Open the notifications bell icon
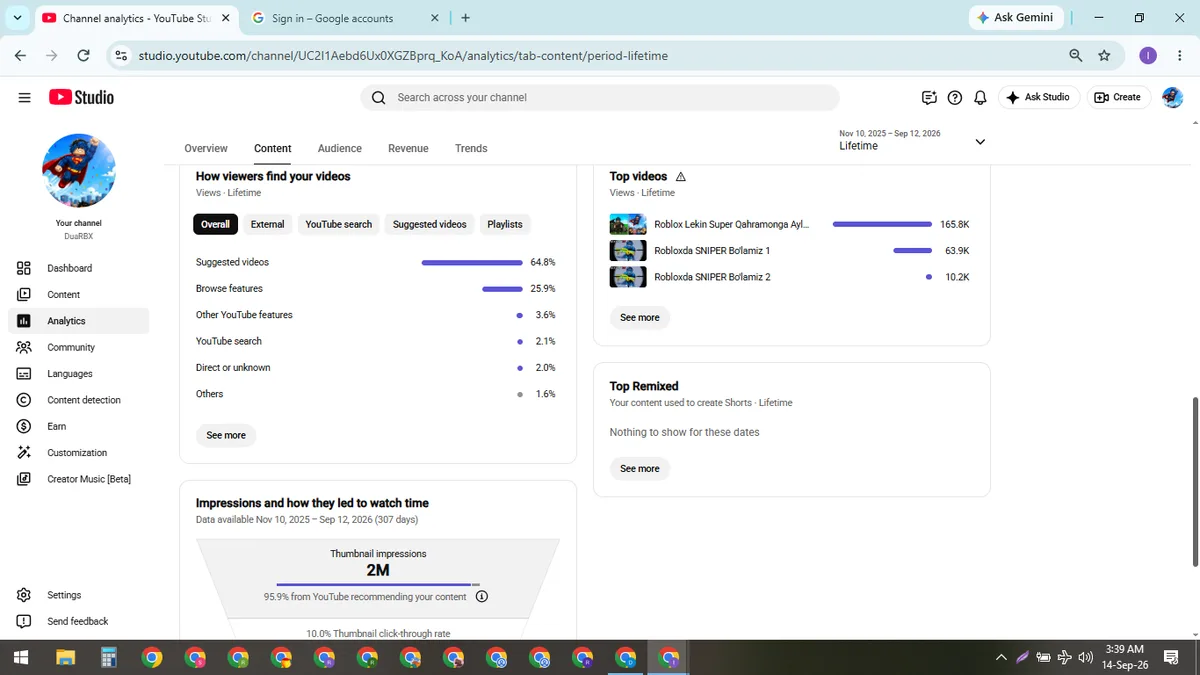The width and height of the screenshot is (1200, 675). point(981,97)
